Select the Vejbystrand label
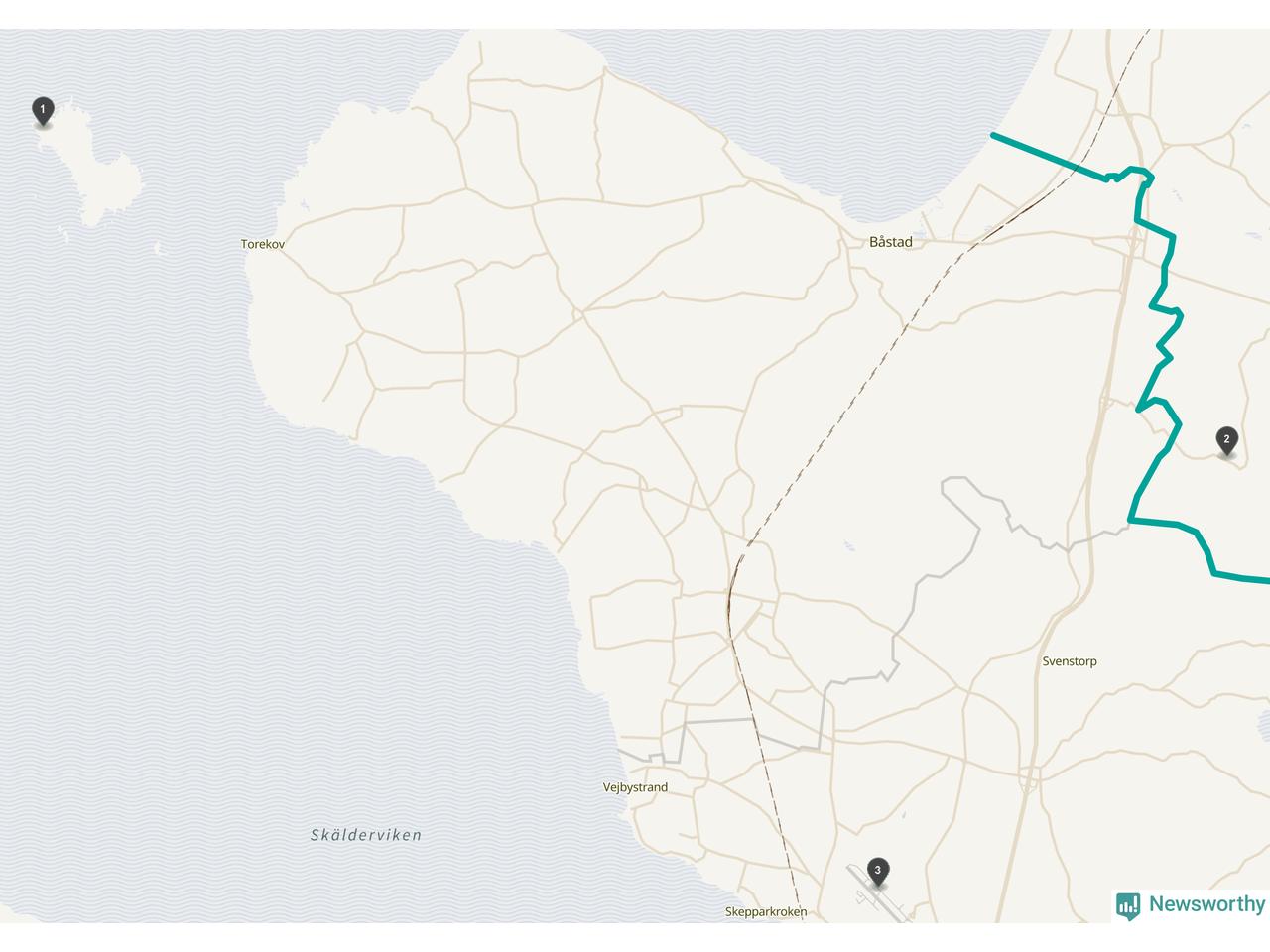The height and width of the screenshot is (952, 1270). click(635, 788)
